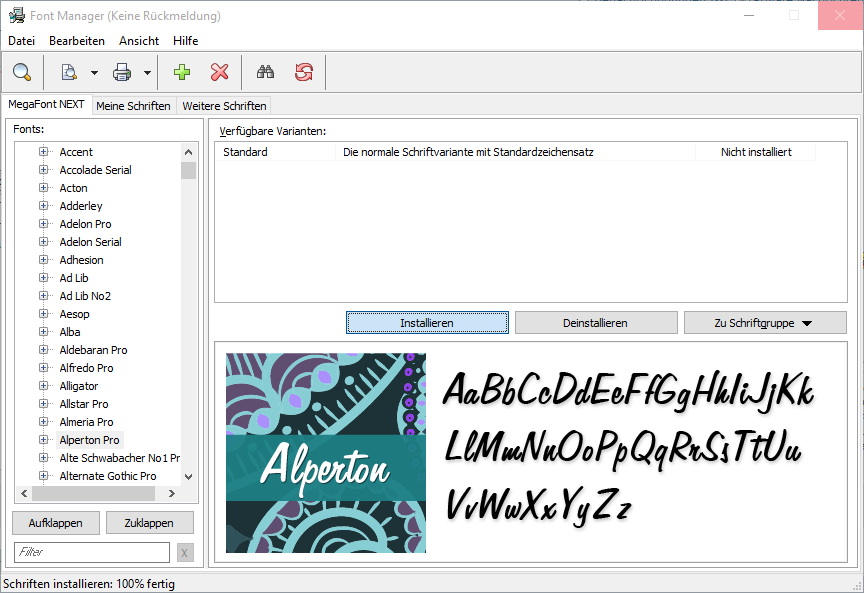Image resolution: width=864 pixels, height=593 pixels.
Task: Open the Hilfe menu
Action: click(185, 41)
